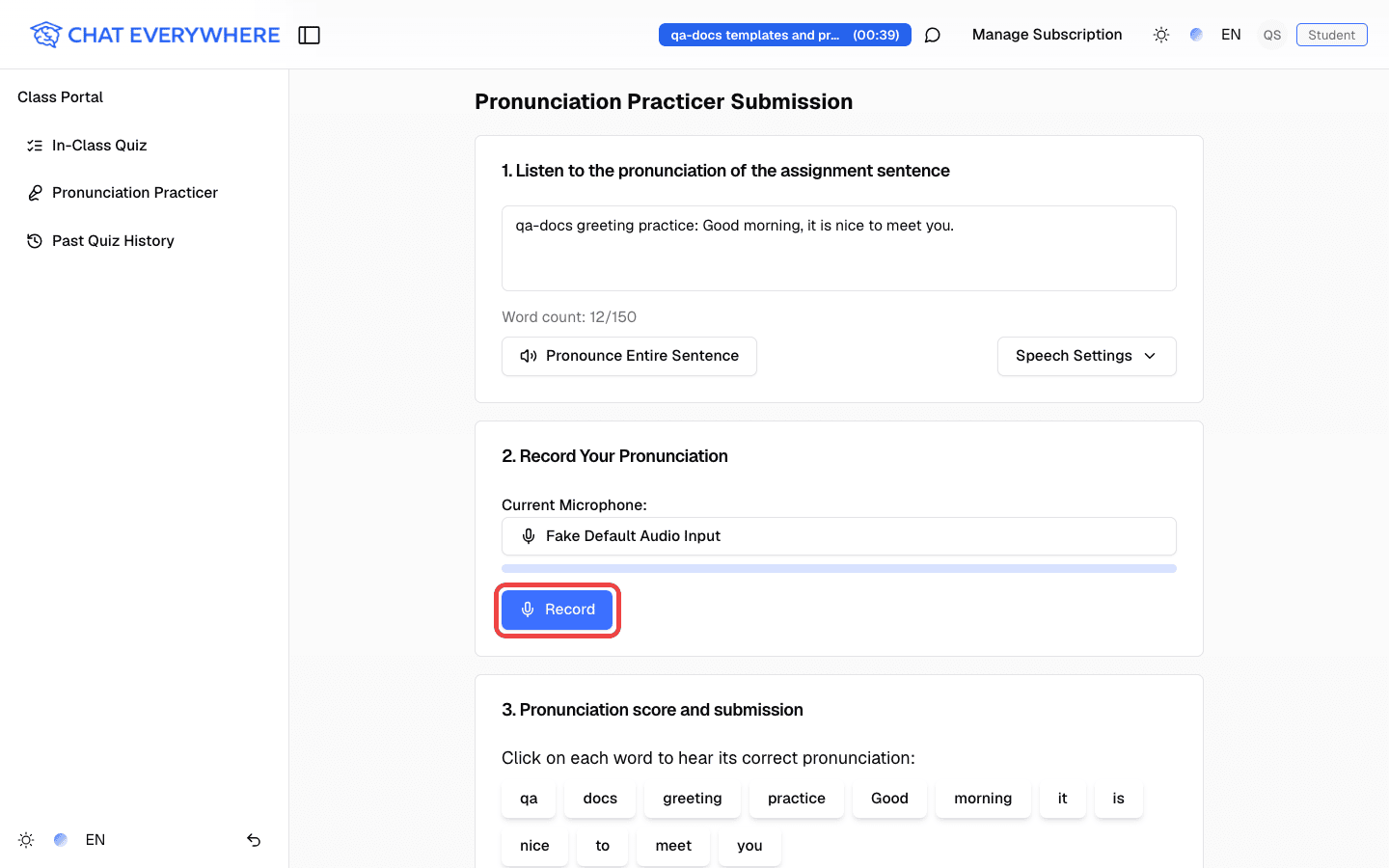Image resolution: width=1389 pixels, height=868 pixels.
Task: Click the speaker icon on Pronounce Entire Sentence
Action: click(529, 356)
